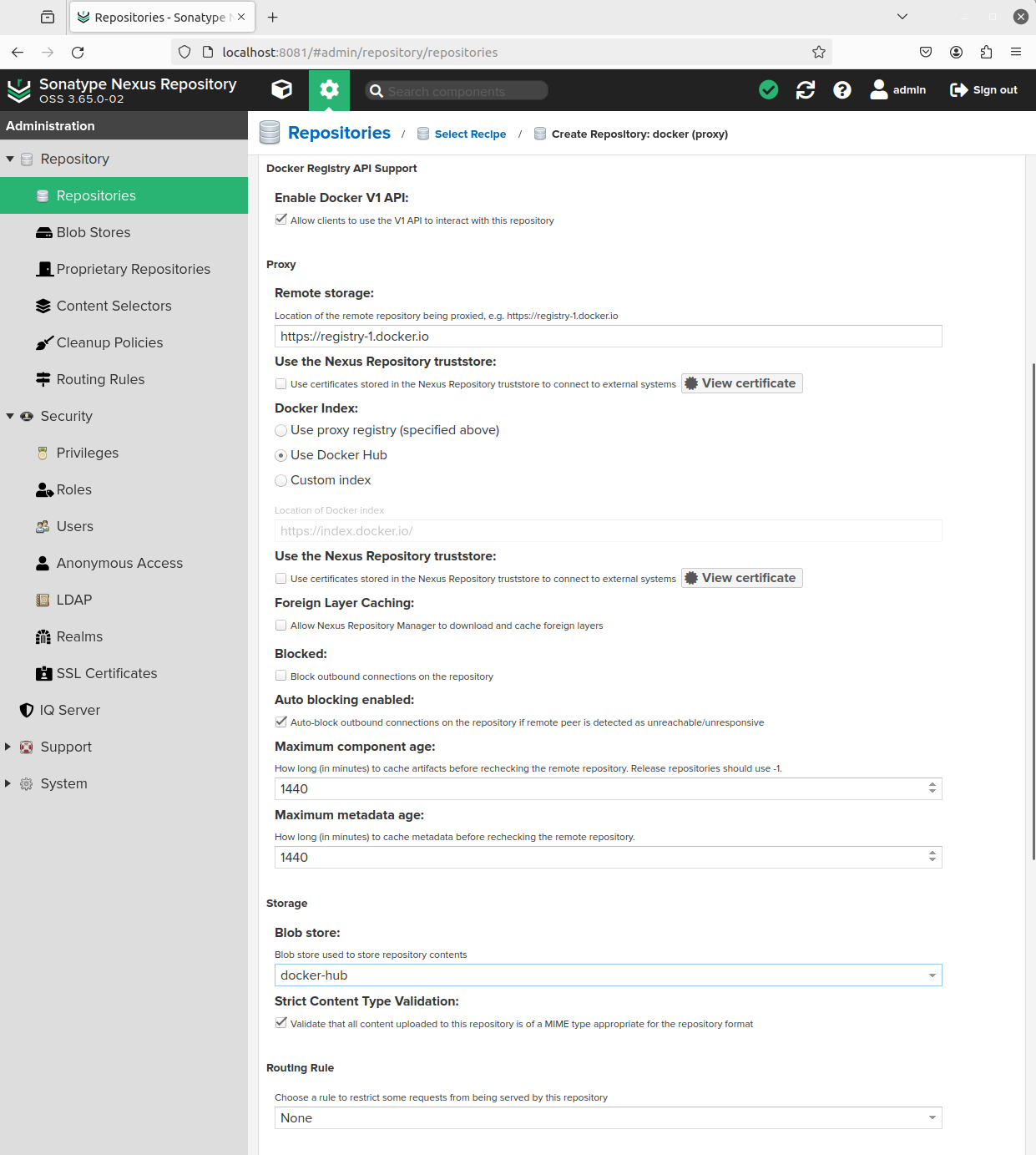Close the Repositories browser tab

tap(241, 17)
